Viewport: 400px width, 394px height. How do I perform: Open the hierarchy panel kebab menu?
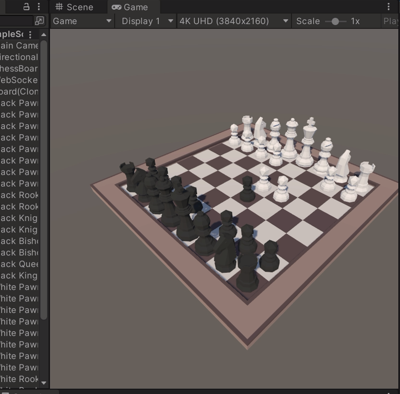pyautogui.click(x=39, y=7)
